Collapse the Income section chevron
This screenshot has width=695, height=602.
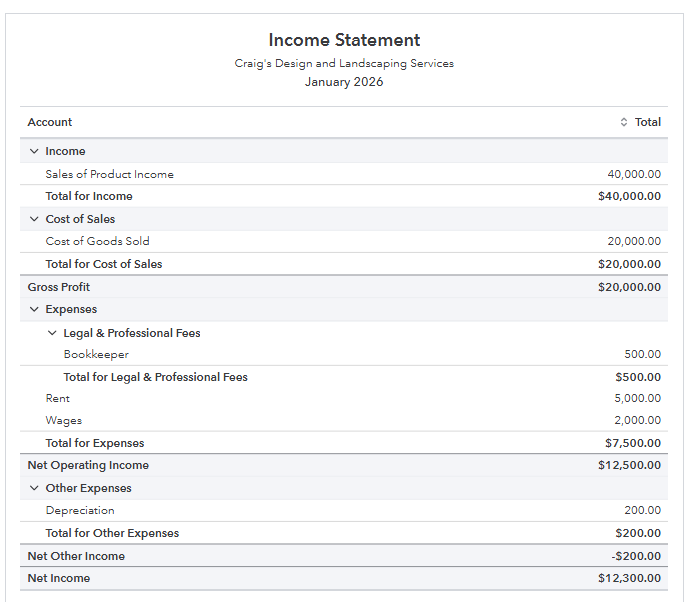34,151
